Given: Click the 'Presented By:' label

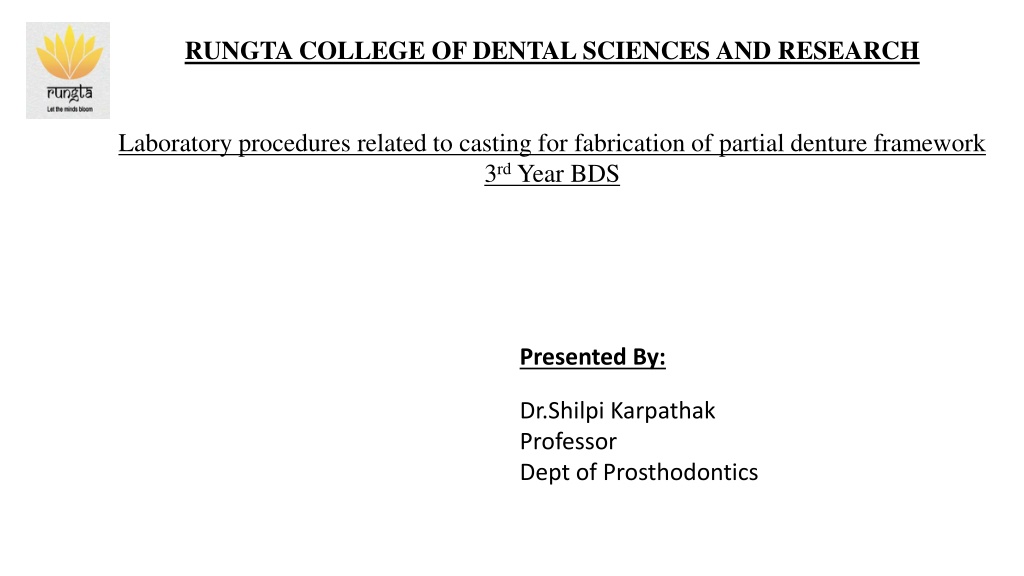Looking at the screenshot, I should click(x=592, y=357).
